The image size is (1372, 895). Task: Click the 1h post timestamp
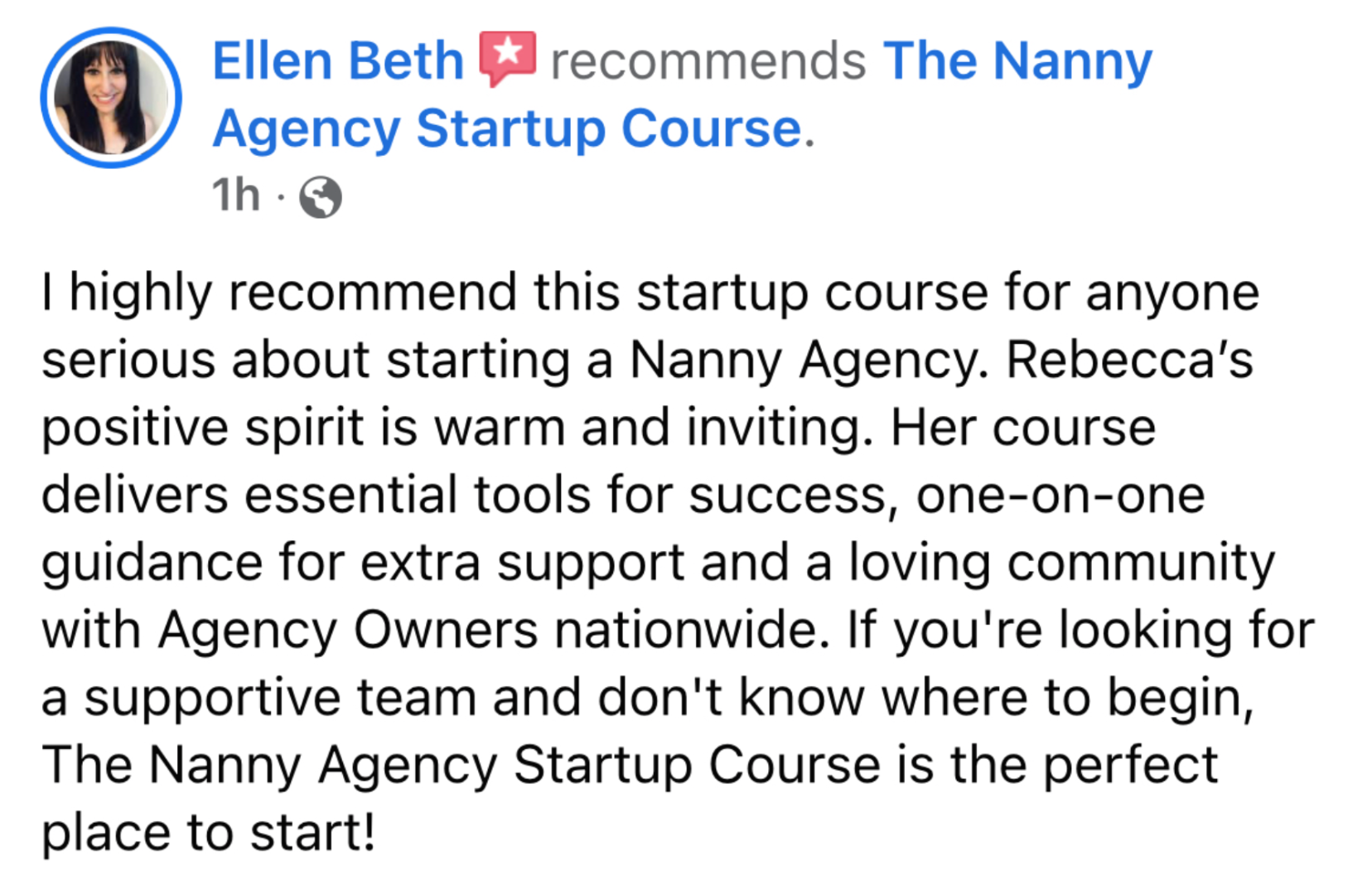[x=235, y=196]
